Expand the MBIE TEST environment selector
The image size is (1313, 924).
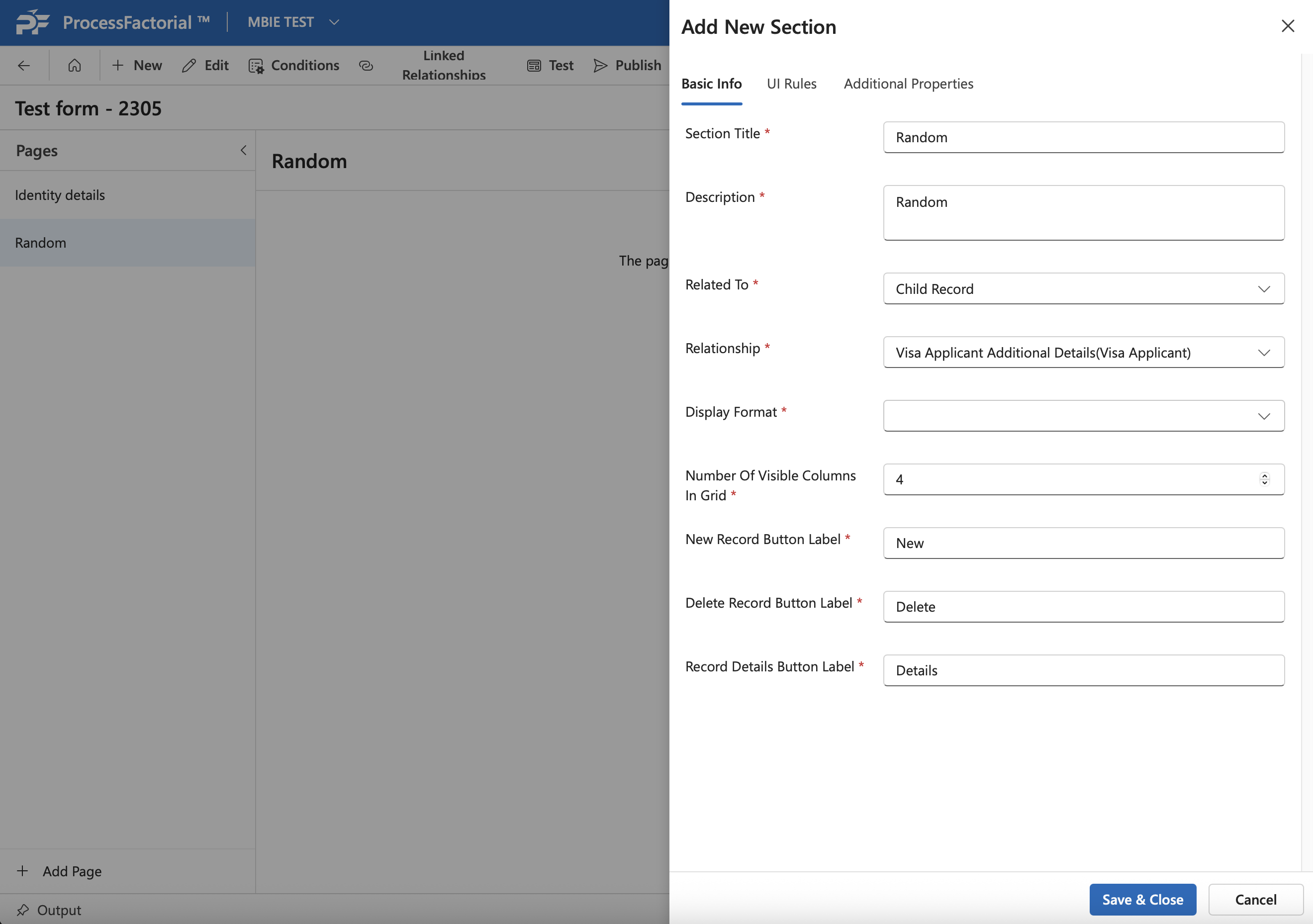pos(334,22)
